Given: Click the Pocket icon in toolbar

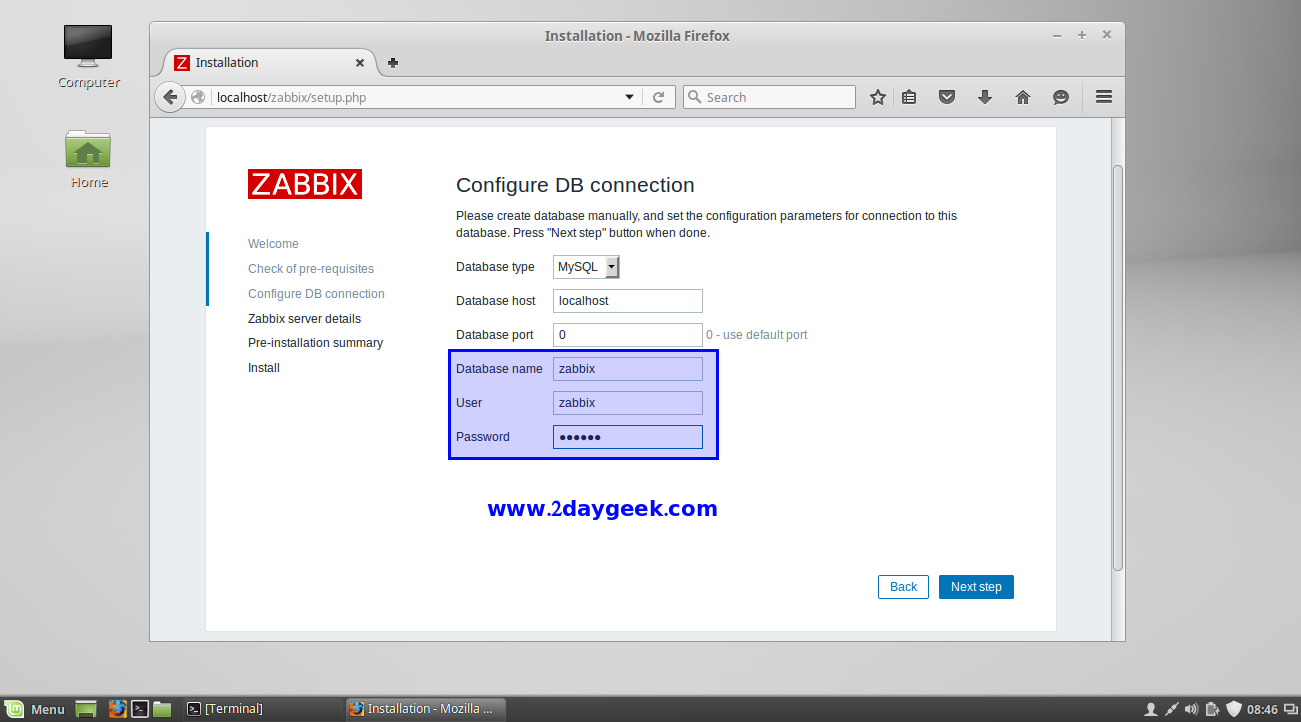Looking at the screenshot, I should pos(947,97).
